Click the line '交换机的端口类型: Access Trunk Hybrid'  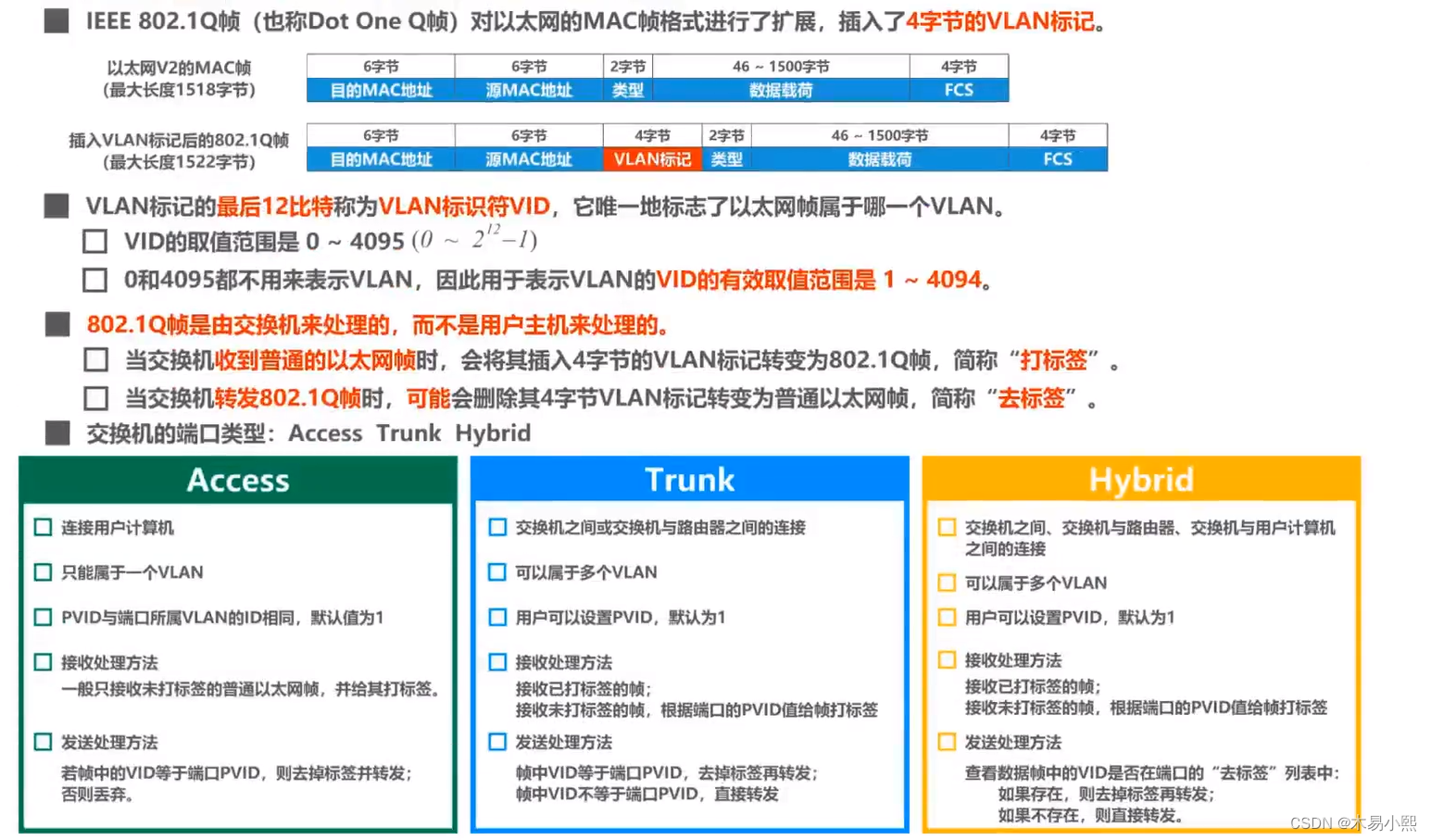308,433
